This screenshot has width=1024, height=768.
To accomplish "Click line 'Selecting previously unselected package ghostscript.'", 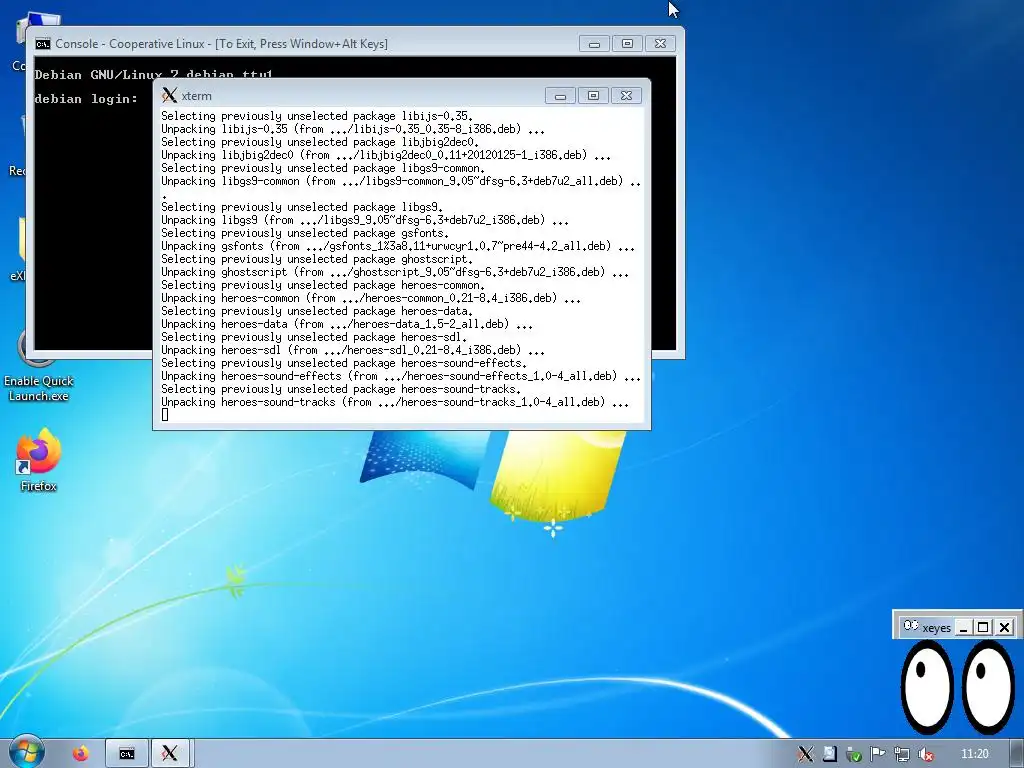I will 317,259.
